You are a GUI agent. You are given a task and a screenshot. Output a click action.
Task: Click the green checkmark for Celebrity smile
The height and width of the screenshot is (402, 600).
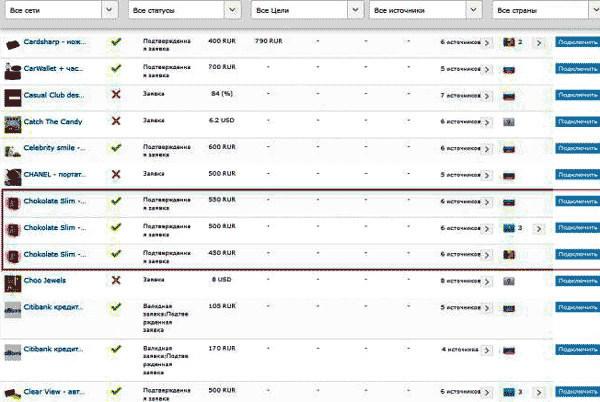point(116,148)
